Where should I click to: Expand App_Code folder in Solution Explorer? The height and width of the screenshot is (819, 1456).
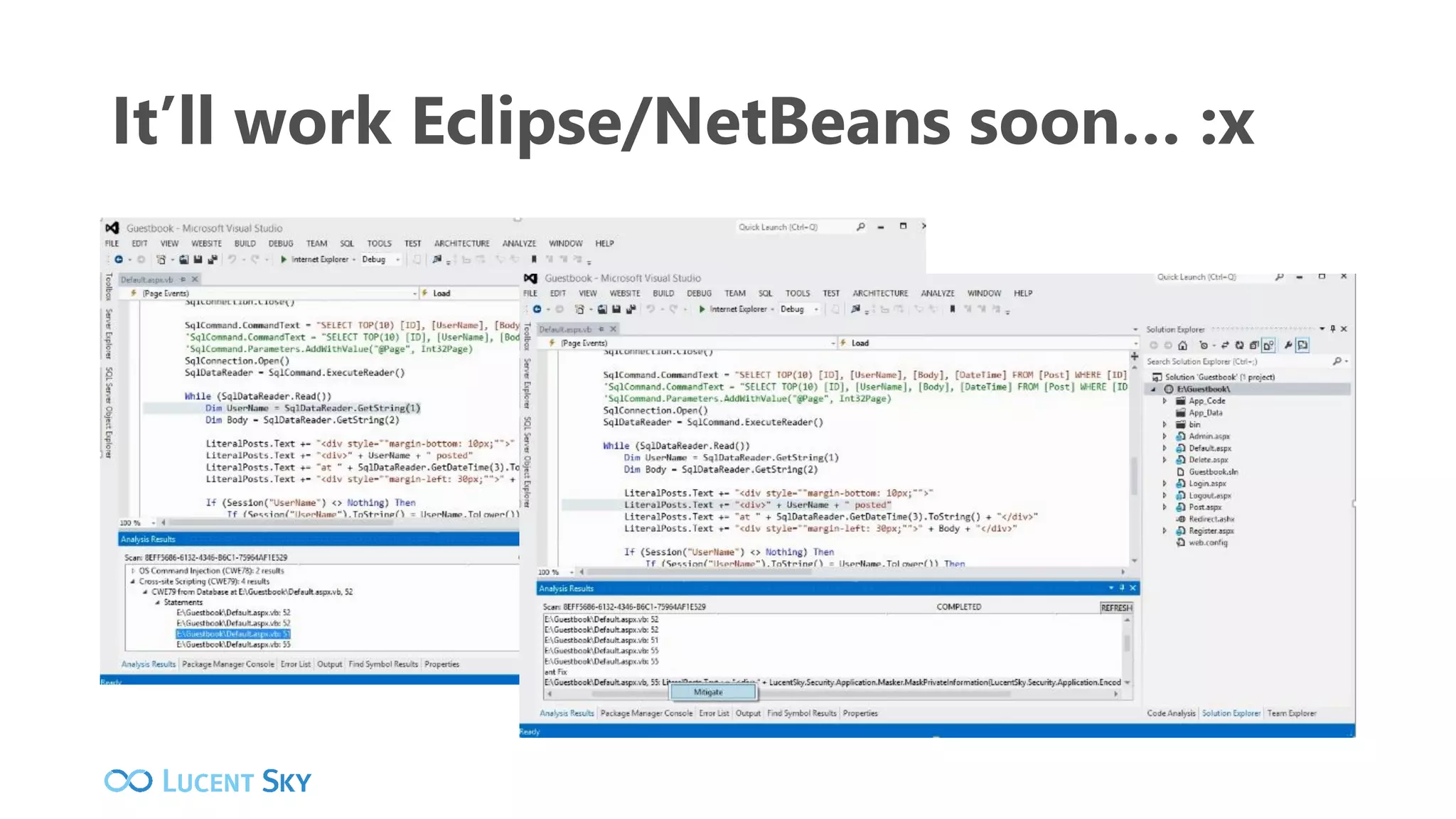[1165, 401]
